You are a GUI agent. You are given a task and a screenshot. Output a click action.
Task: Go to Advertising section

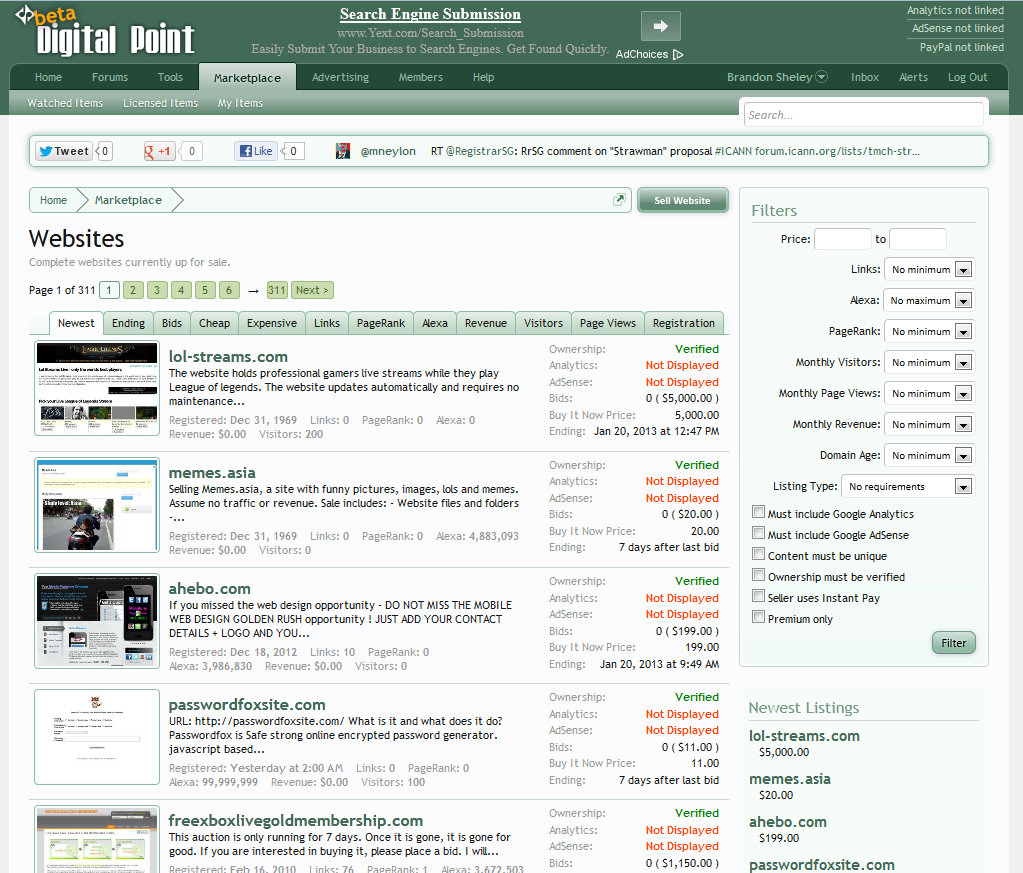click(341, 77)
